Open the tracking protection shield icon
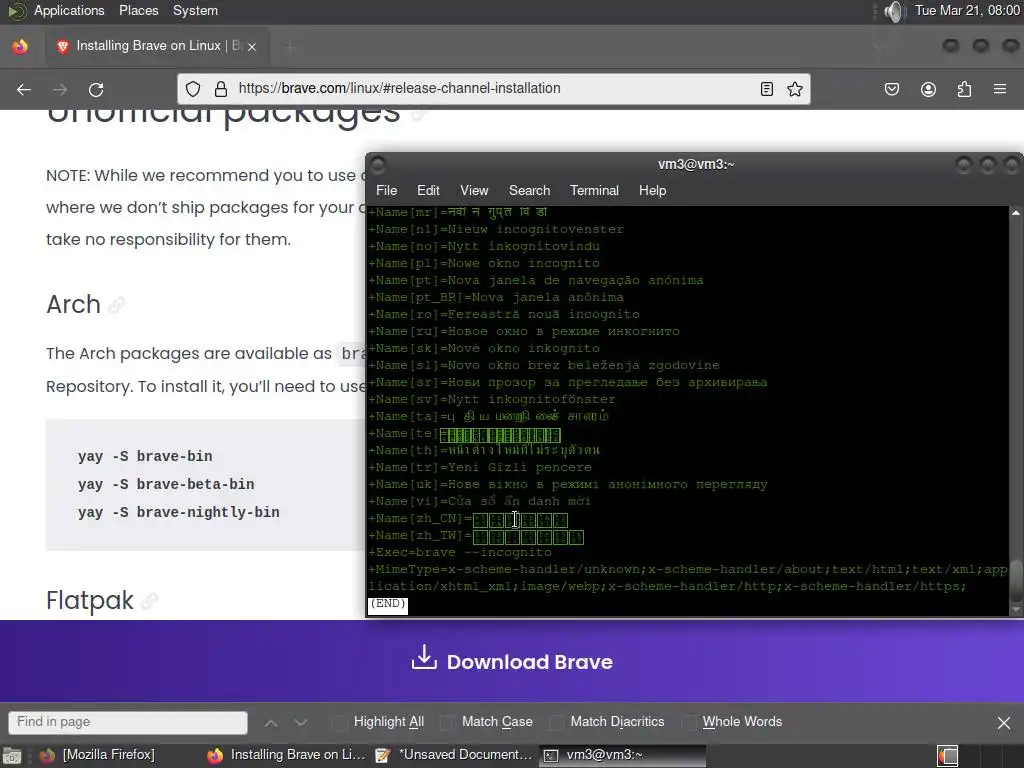 193,89
